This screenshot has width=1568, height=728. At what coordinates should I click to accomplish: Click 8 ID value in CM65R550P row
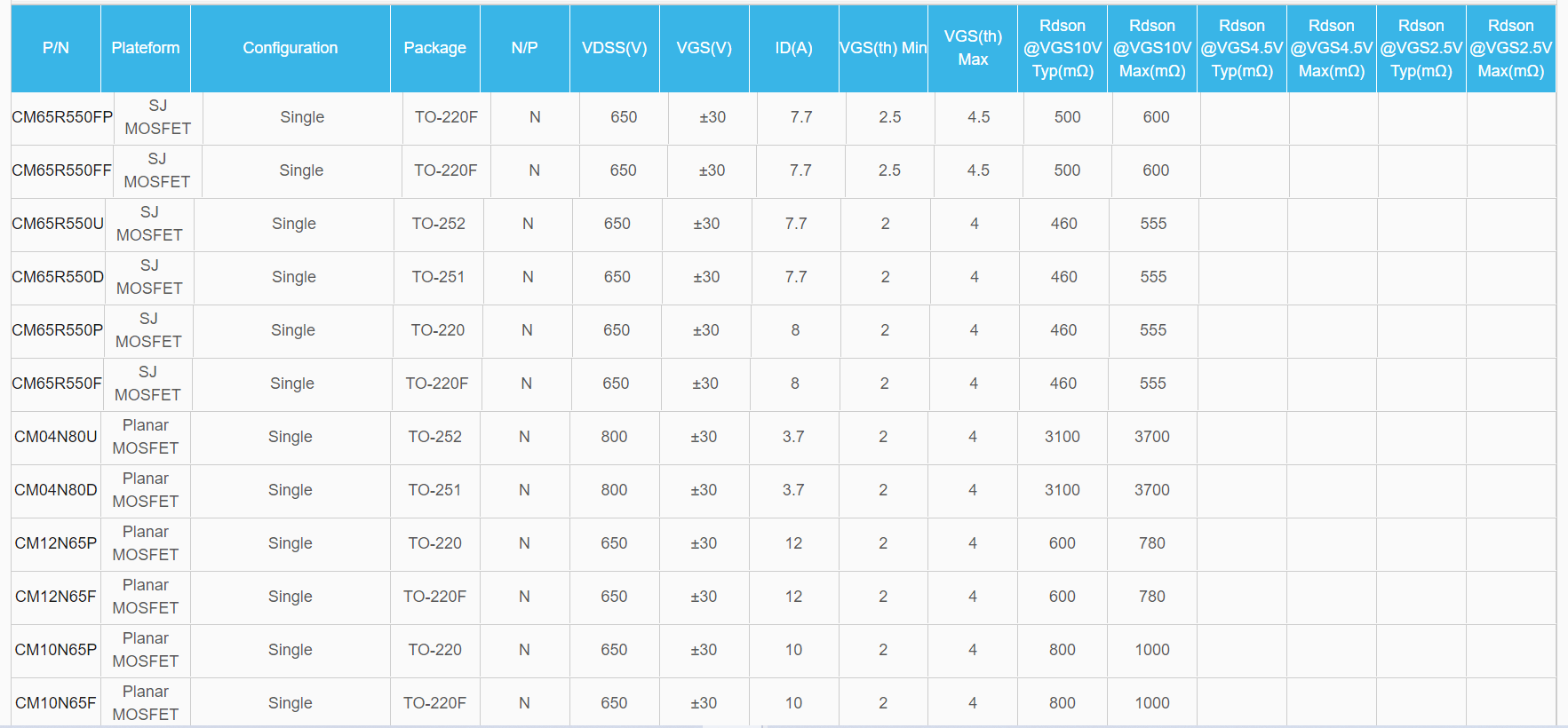(795, 330)
